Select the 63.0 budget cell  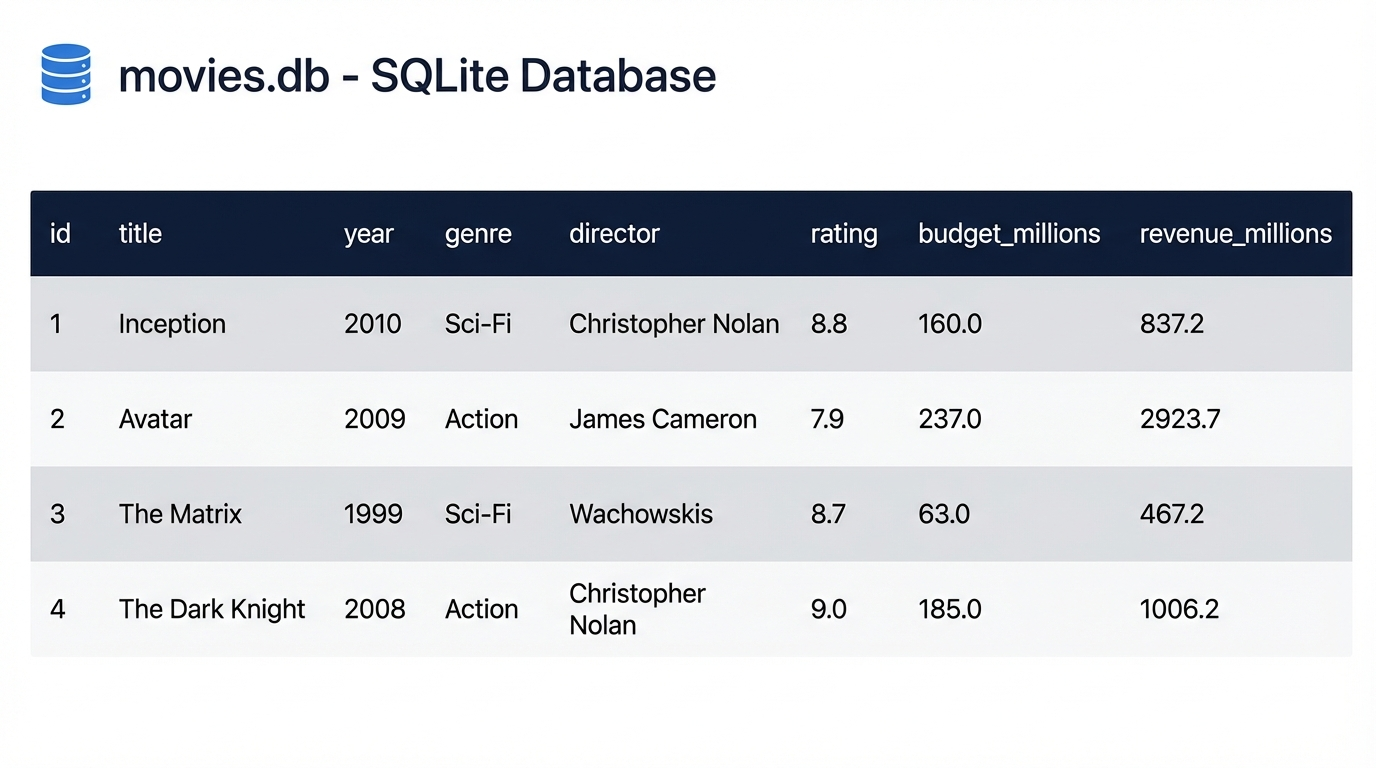click(x=944, y=514)
